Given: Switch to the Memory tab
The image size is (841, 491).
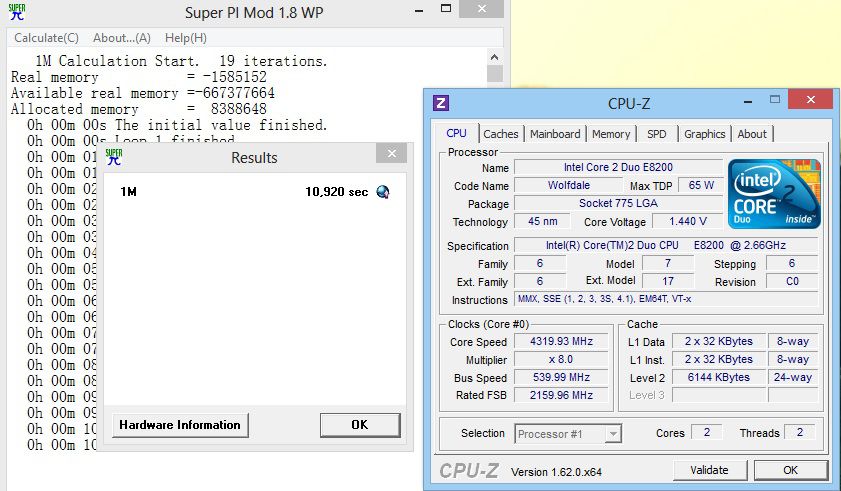Looking at the screenshot, I should [611, 134].
